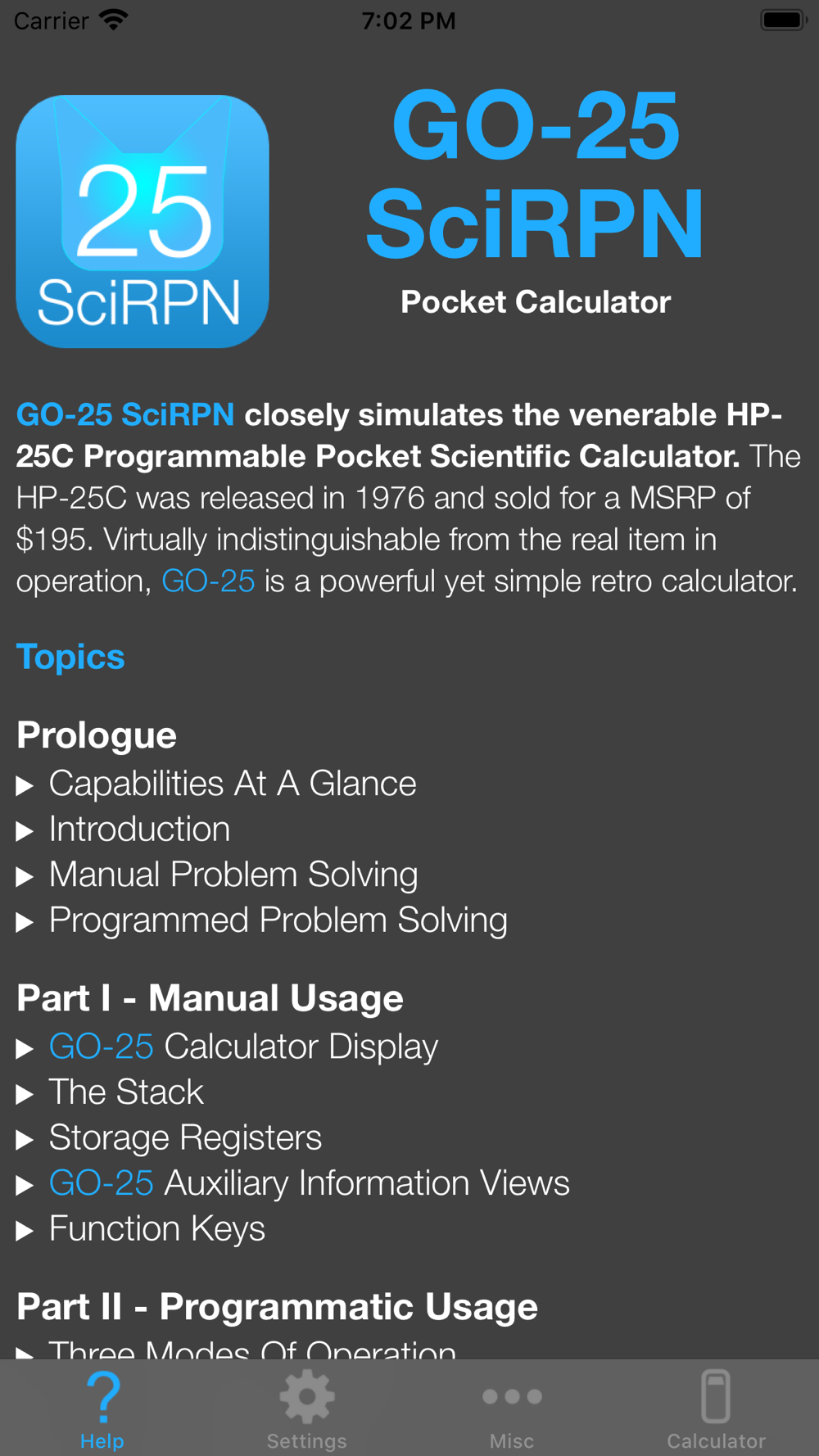Tap the Topics heading
This screenshot has height=1456, width=819.
[70, 657]
